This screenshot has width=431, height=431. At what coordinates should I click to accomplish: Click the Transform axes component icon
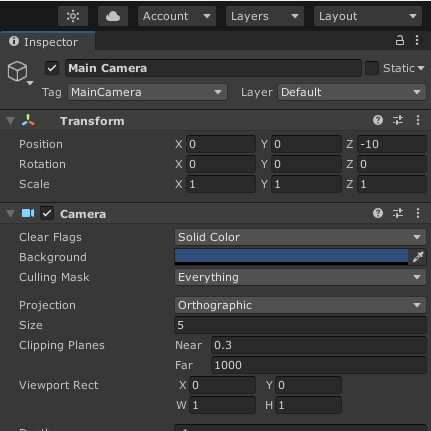[28, 120]
